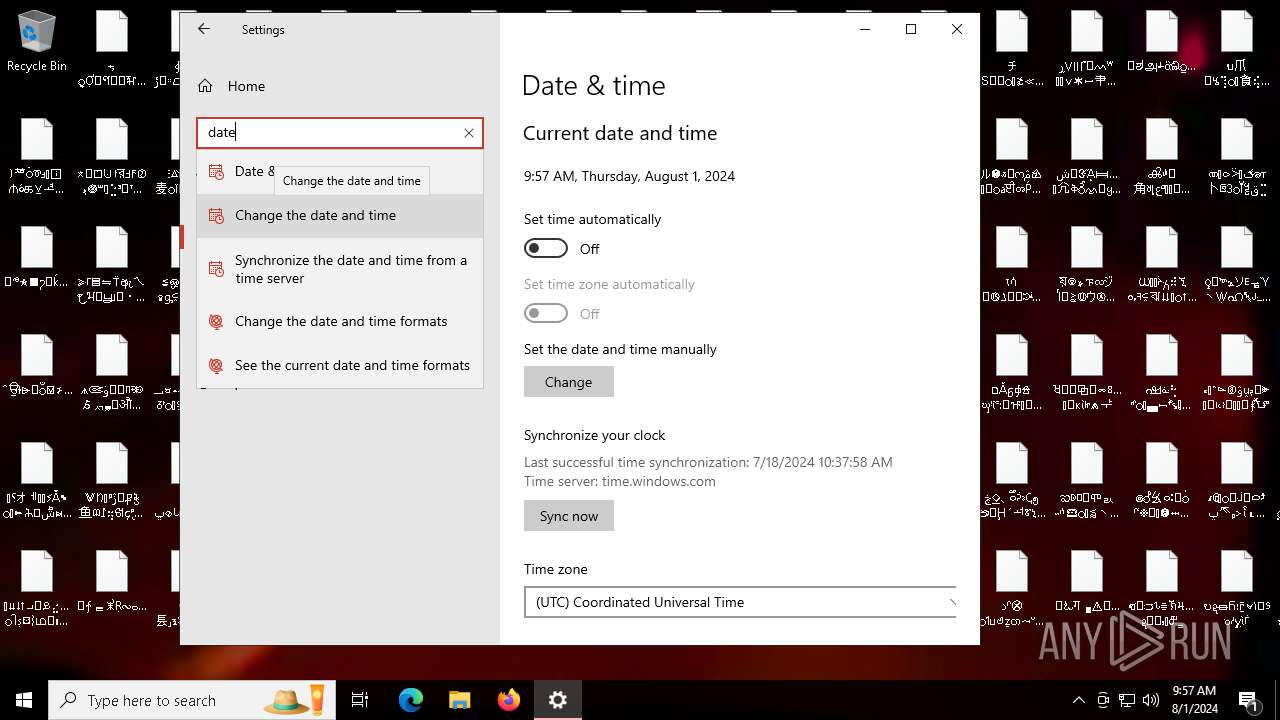Click 'Time server: time.windows.com' text
1280x720 pixels.
(620, 481)
